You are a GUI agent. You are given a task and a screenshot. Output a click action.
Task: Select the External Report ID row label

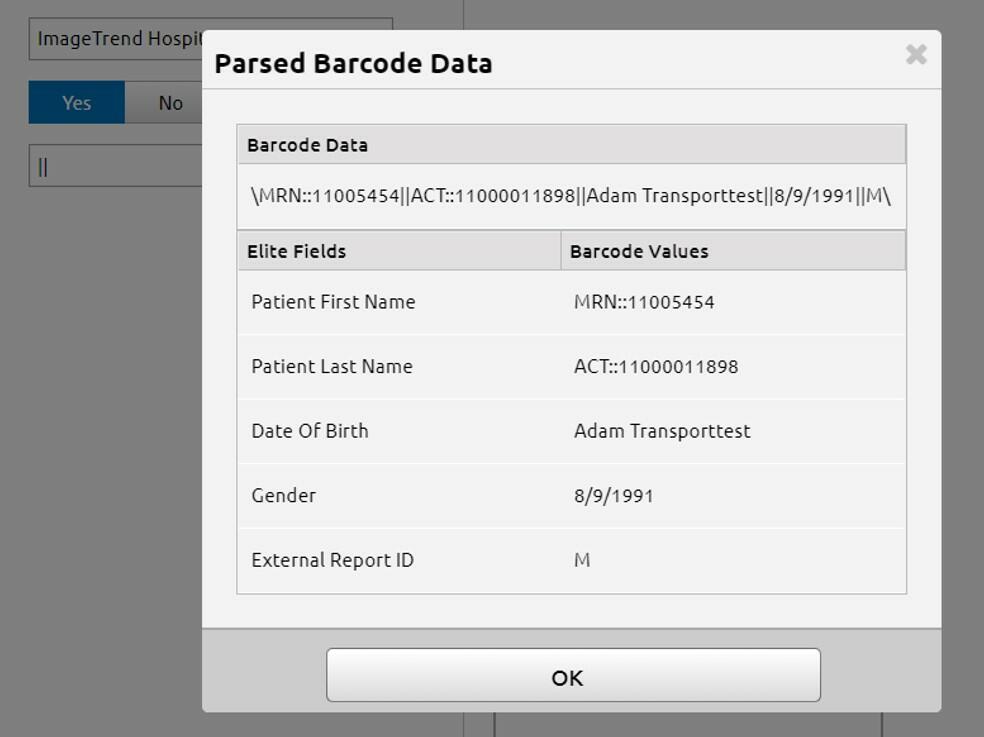point(332,560)
